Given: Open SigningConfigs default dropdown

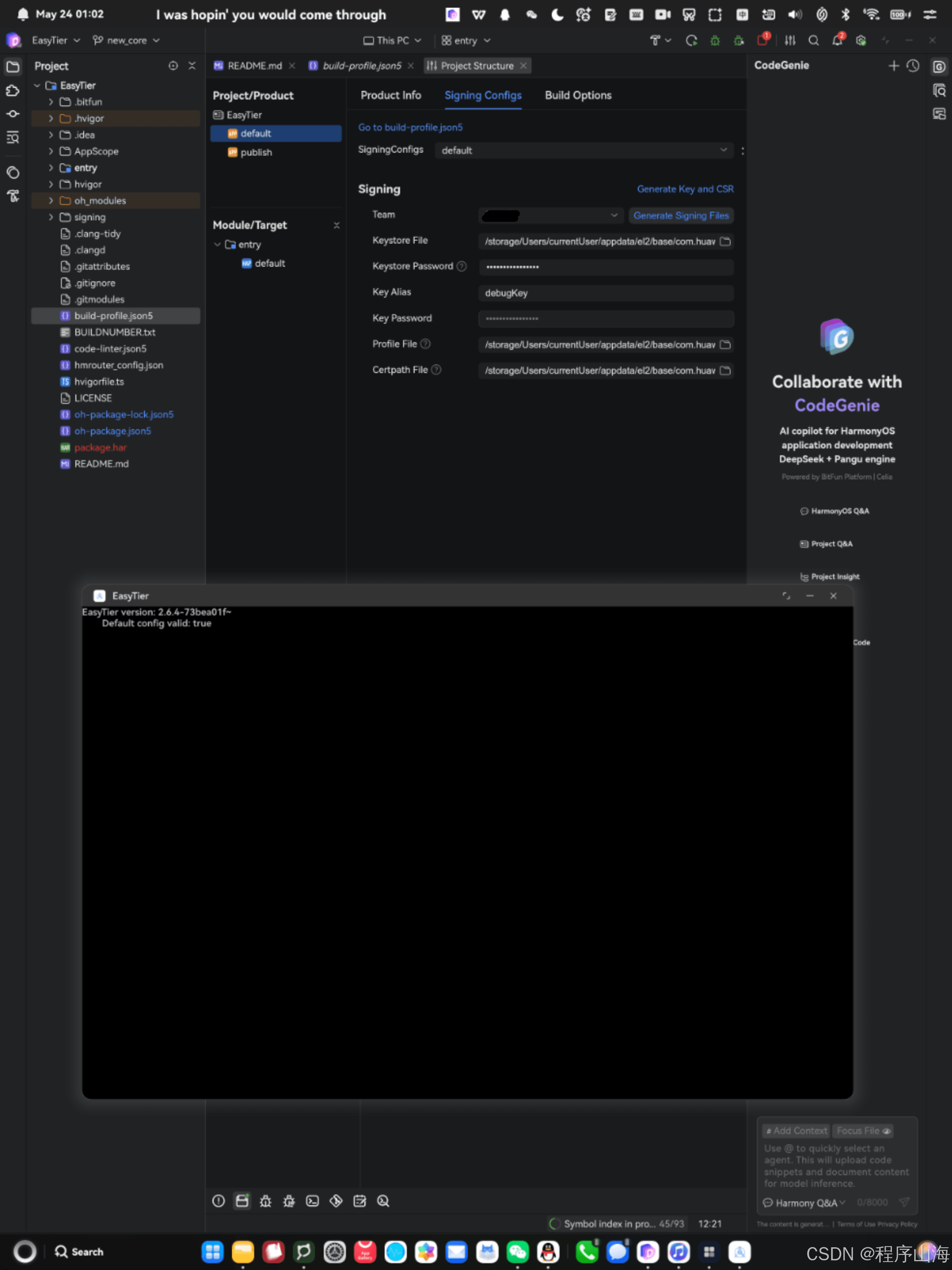Looking at the screenshot, I should click(x=584, y=150).
